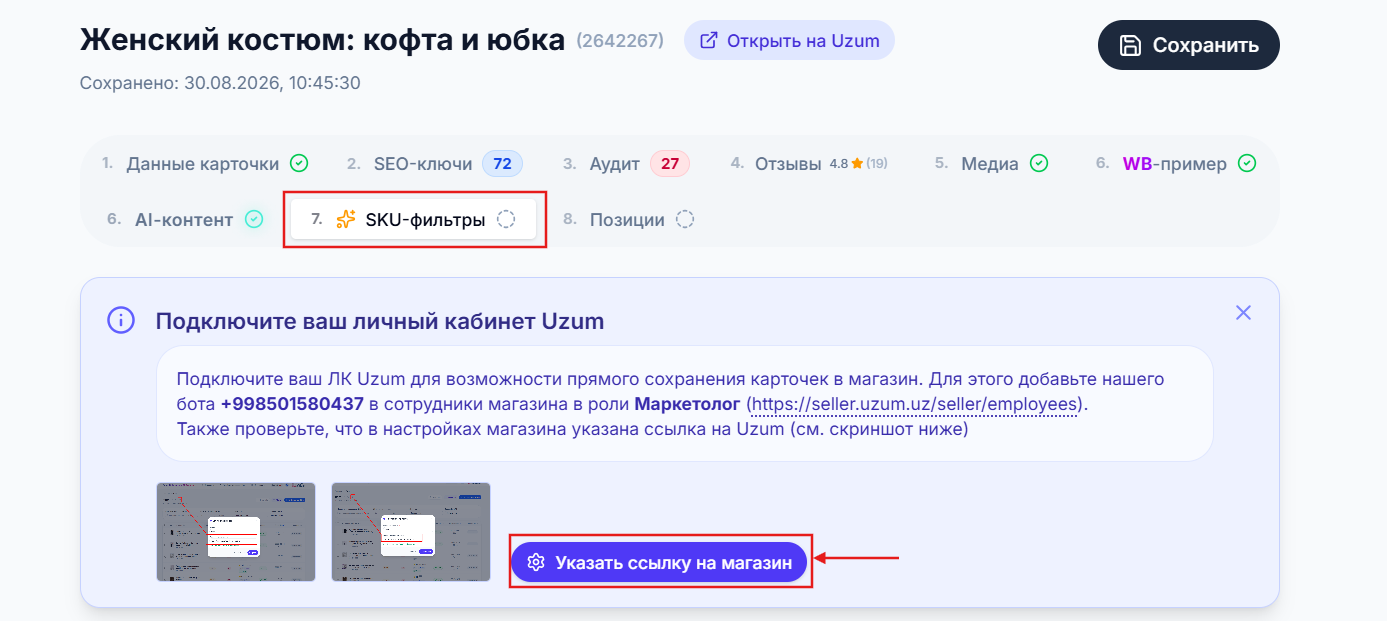Screen dimensions: 1387x621
Task: Click the Сохранено: 30.08.2026, 10:45:30 timestamp
Action: coord(220,83)
